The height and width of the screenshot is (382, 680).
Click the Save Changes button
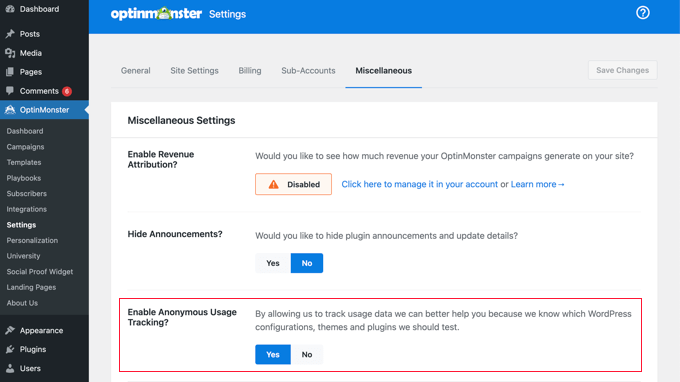622,70
